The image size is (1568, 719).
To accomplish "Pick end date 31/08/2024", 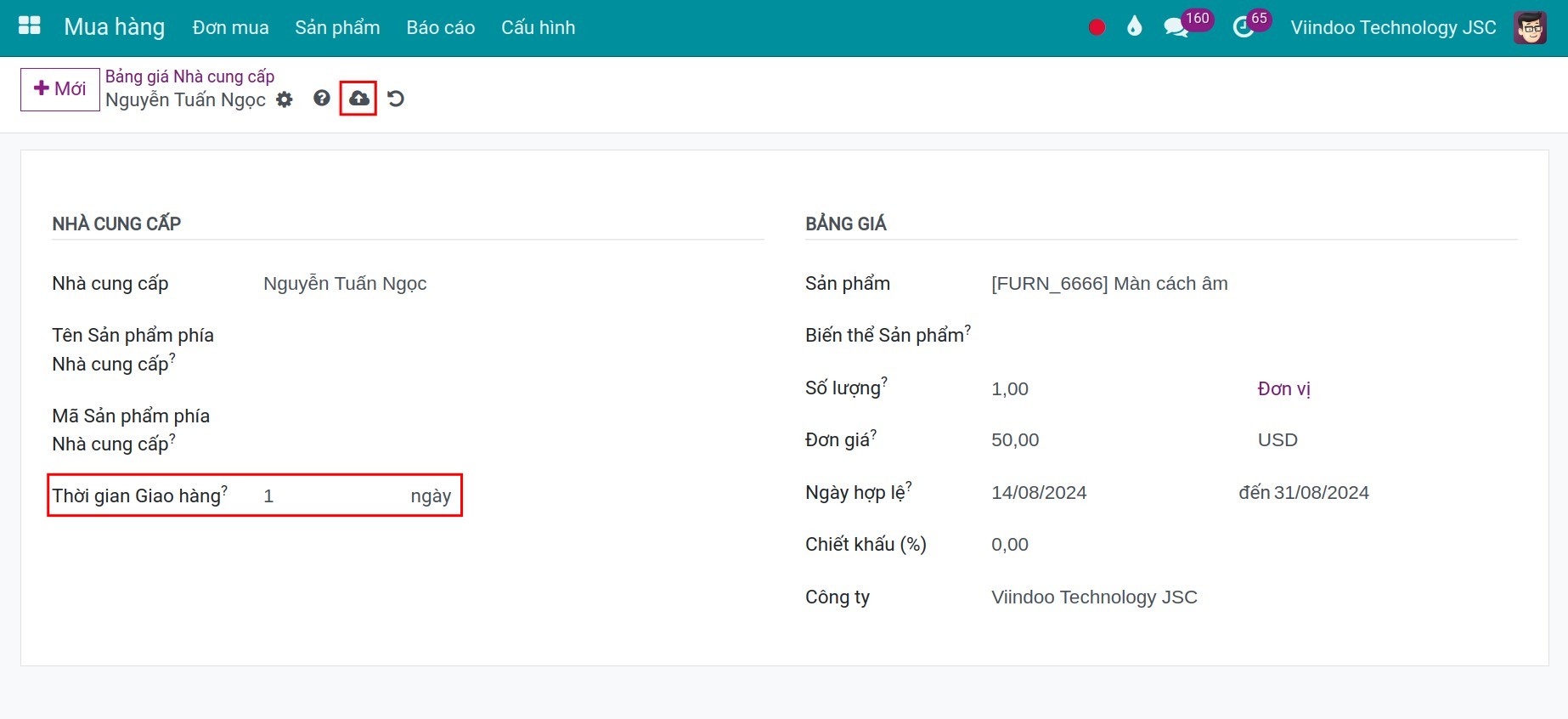I will click(x=1322, y=493).
